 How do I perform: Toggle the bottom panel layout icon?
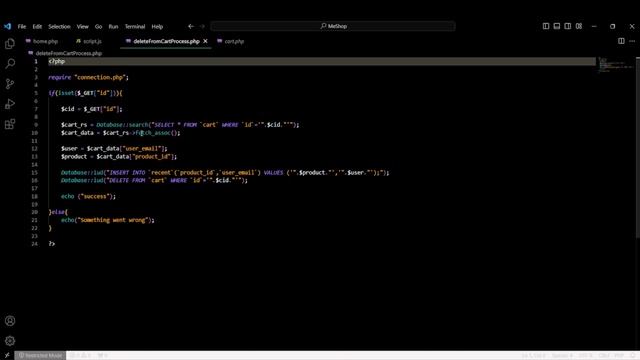click(557, 26)
